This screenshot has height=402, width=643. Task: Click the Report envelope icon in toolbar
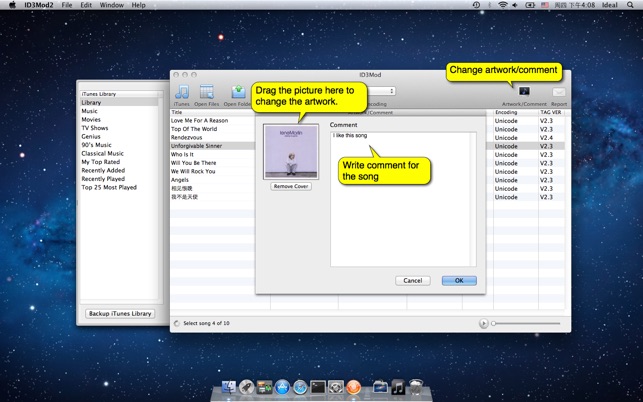[559, 92]
